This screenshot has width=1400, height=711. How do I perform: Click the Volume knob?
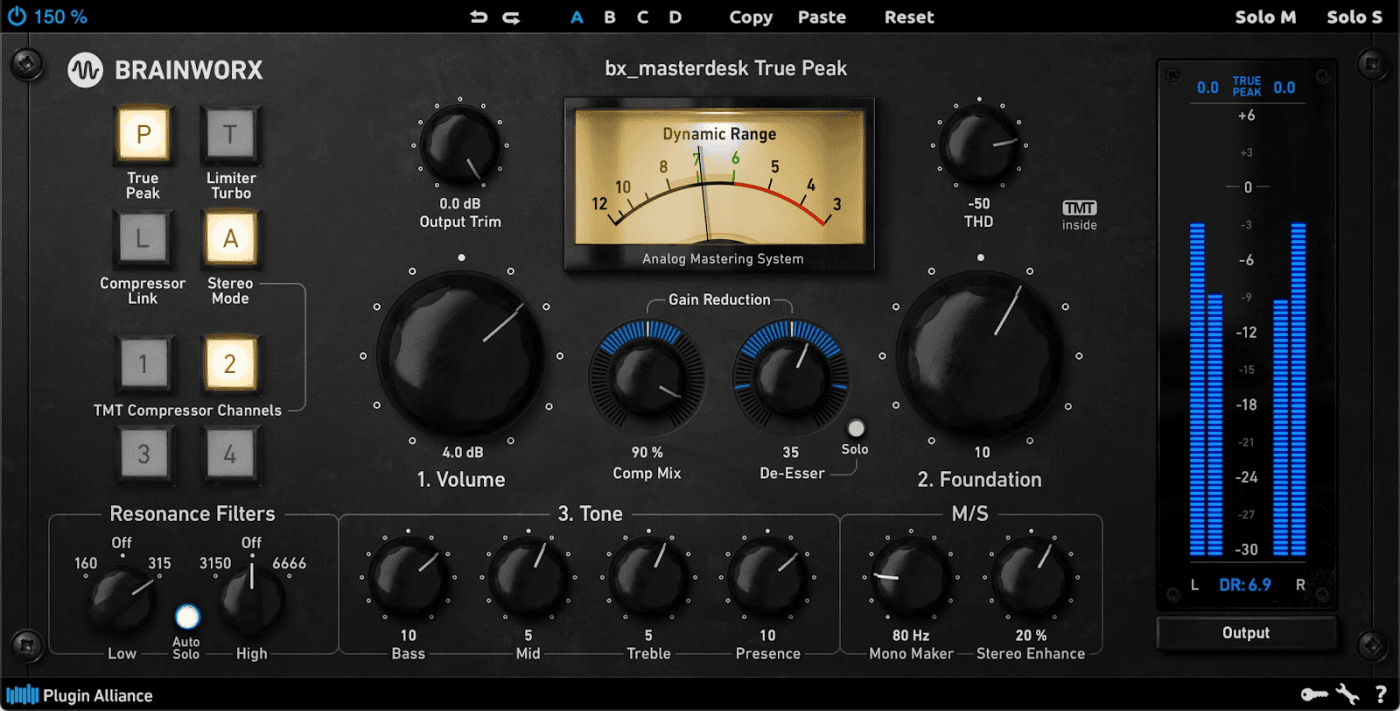pos(460,353)
